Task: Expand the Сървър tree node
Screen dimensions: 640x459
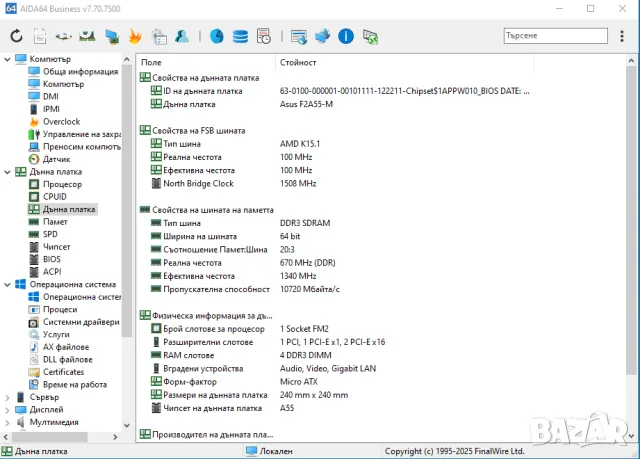Action: click(x=7, y=397)
